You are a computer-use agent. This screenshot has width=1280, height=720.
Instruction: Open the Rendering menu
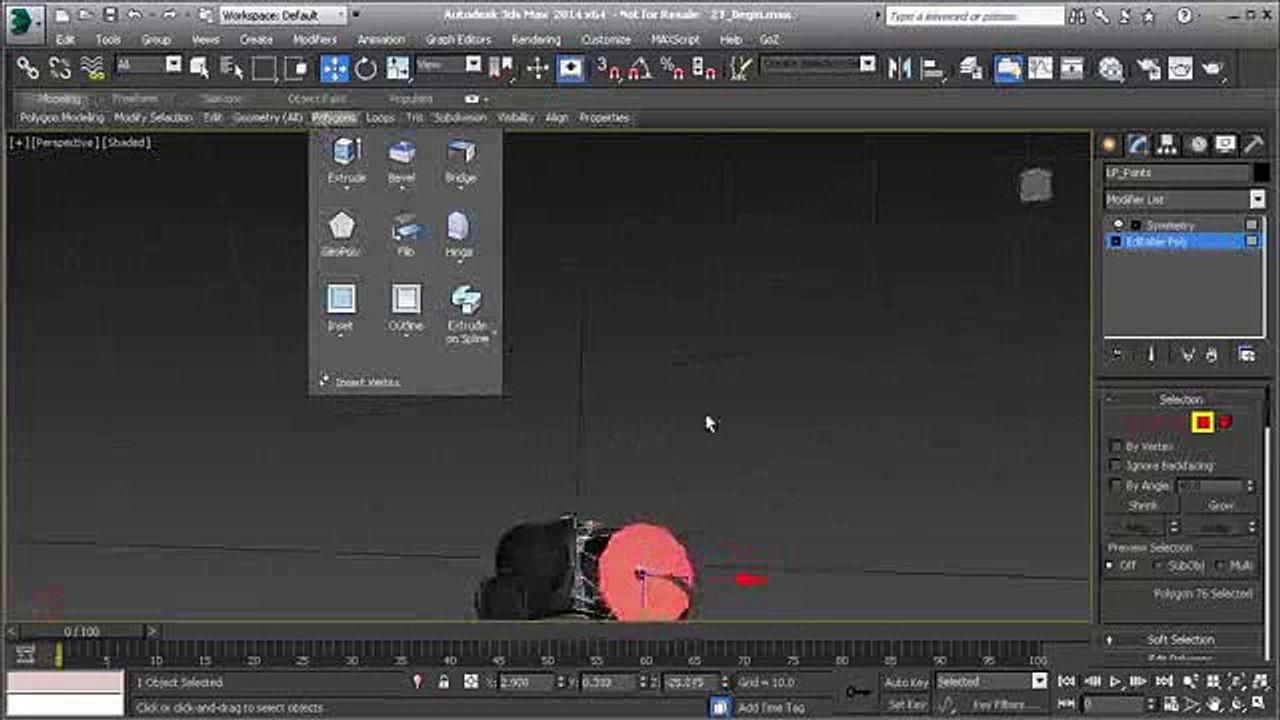[x=536, y=40]
